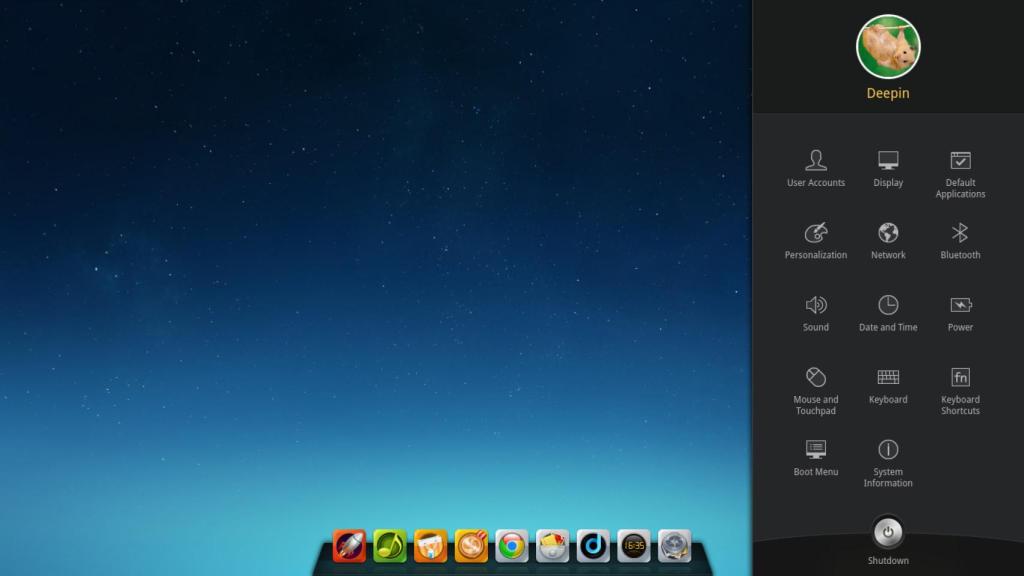Open Keyboard settings

pos(887,385)
